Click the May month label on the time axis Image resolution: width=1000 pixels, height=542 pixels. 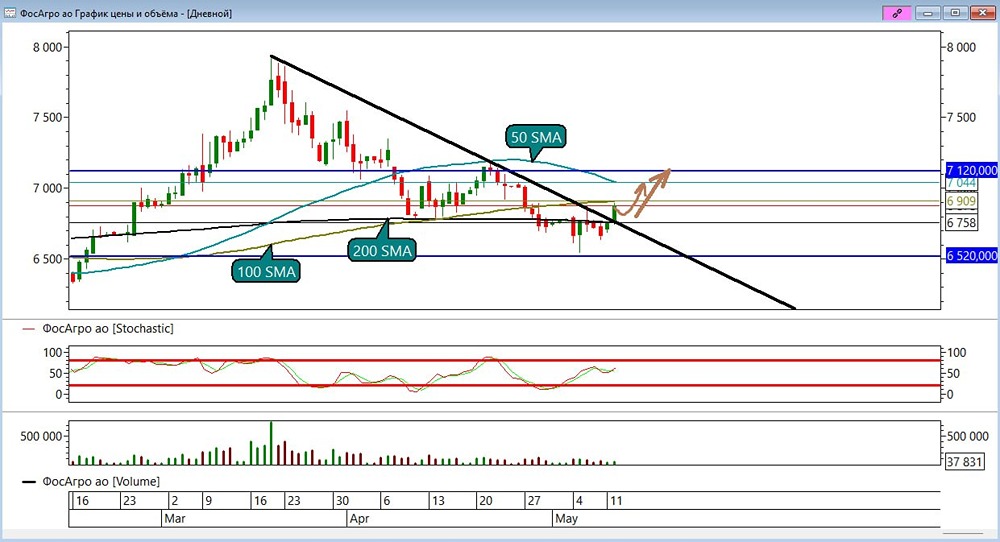(x=566, y=518)
